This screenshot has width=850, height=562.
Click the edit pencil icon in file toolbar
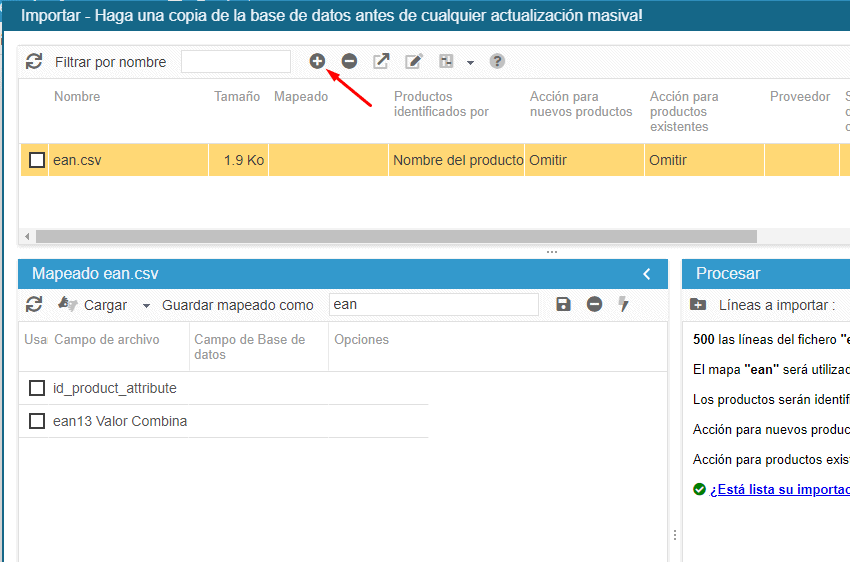tap(413, 61)
